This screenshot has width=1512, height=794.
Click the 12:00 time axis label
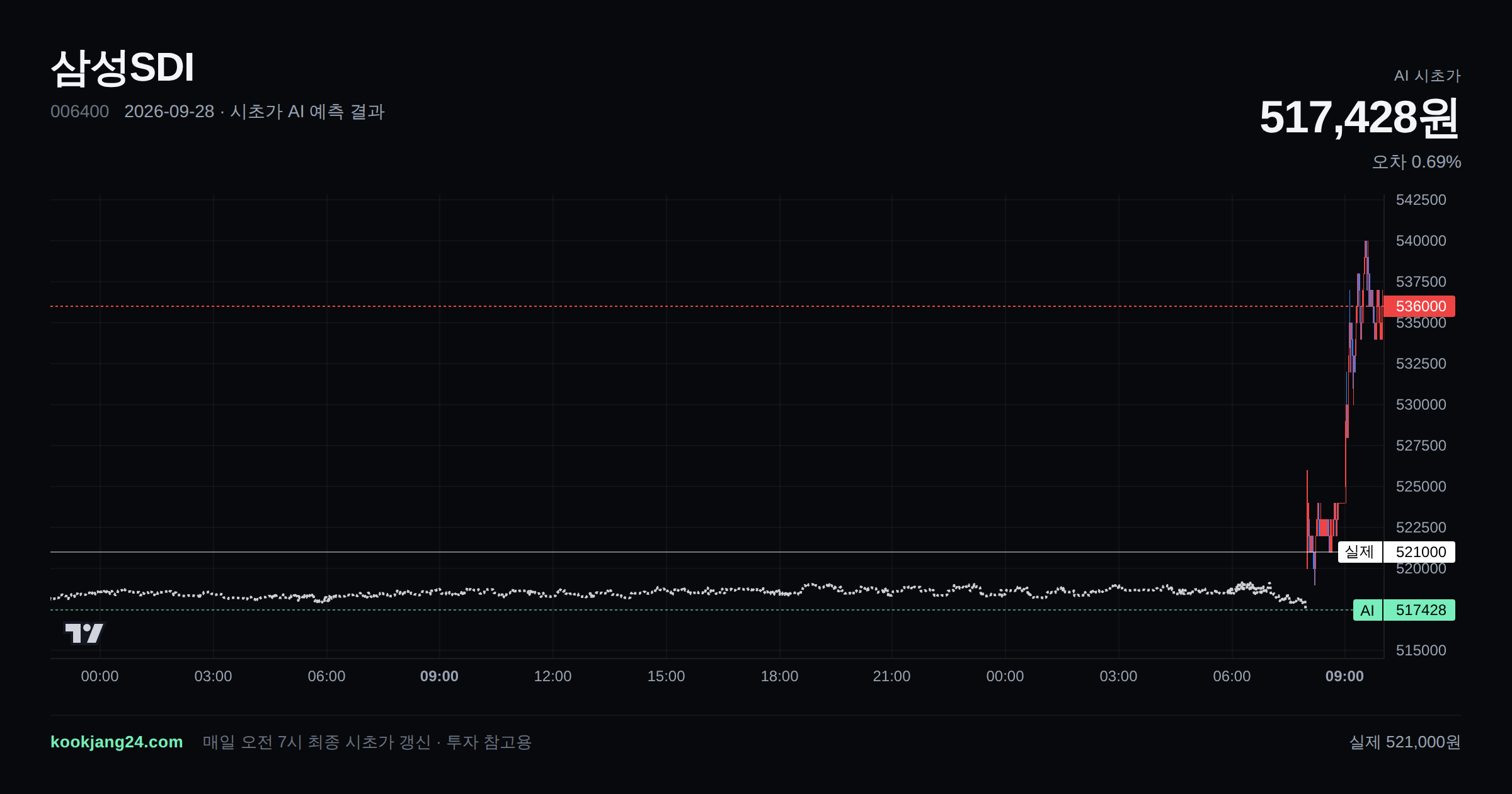(553, 676)
